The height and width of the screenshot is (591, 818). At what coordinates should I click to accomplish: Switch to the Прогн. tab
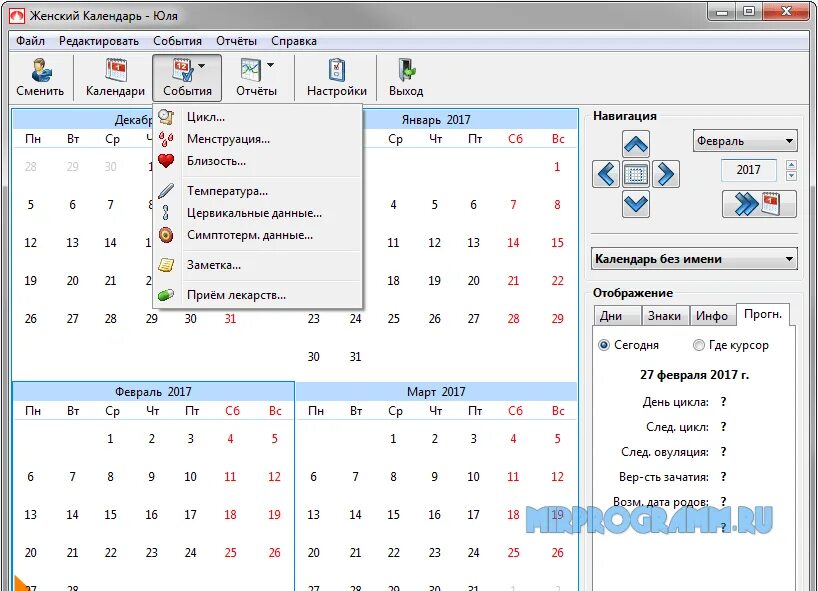pos(763,315)
